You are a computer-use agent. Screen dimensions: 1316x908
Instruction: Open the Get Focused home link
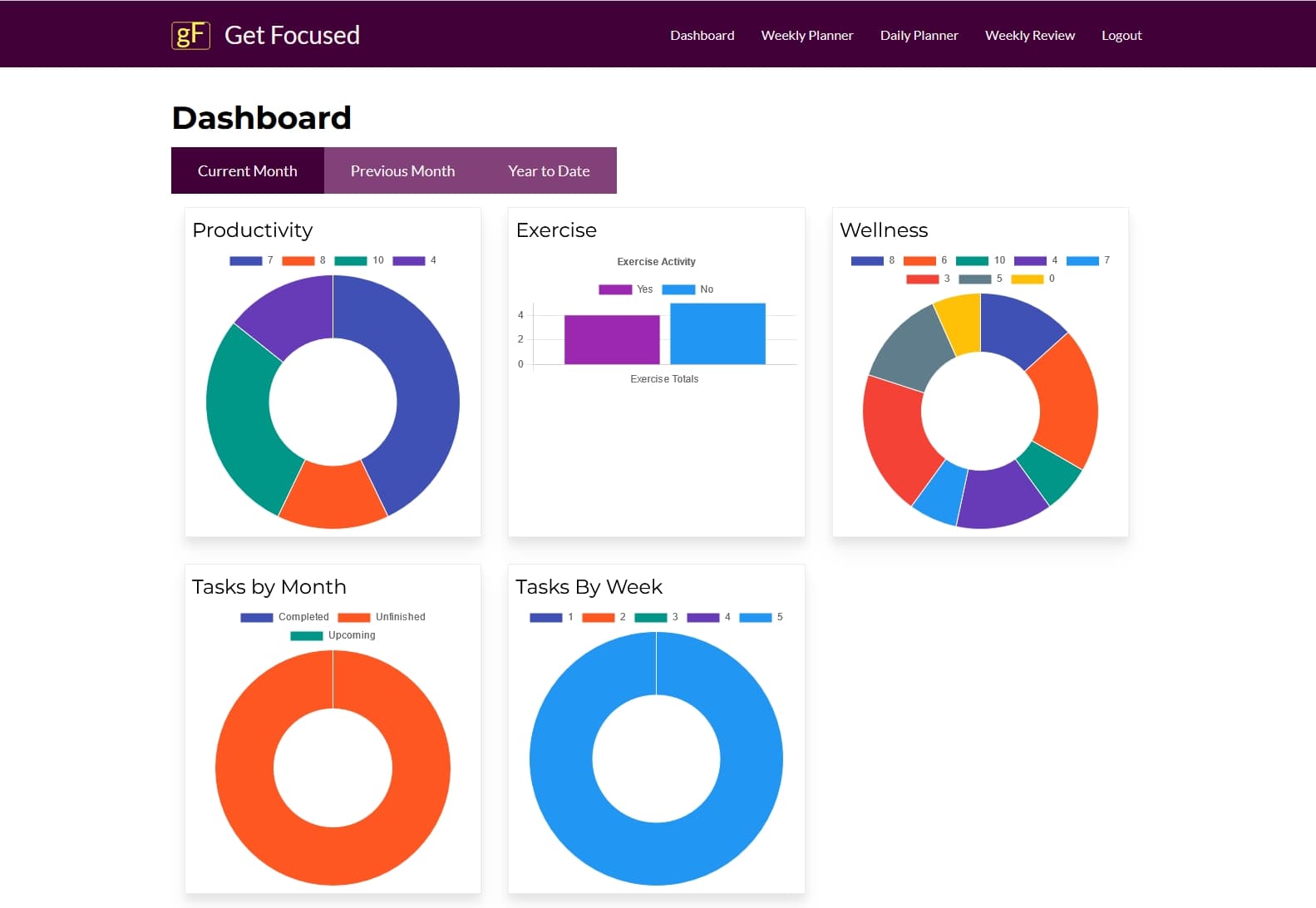point(292,35)
